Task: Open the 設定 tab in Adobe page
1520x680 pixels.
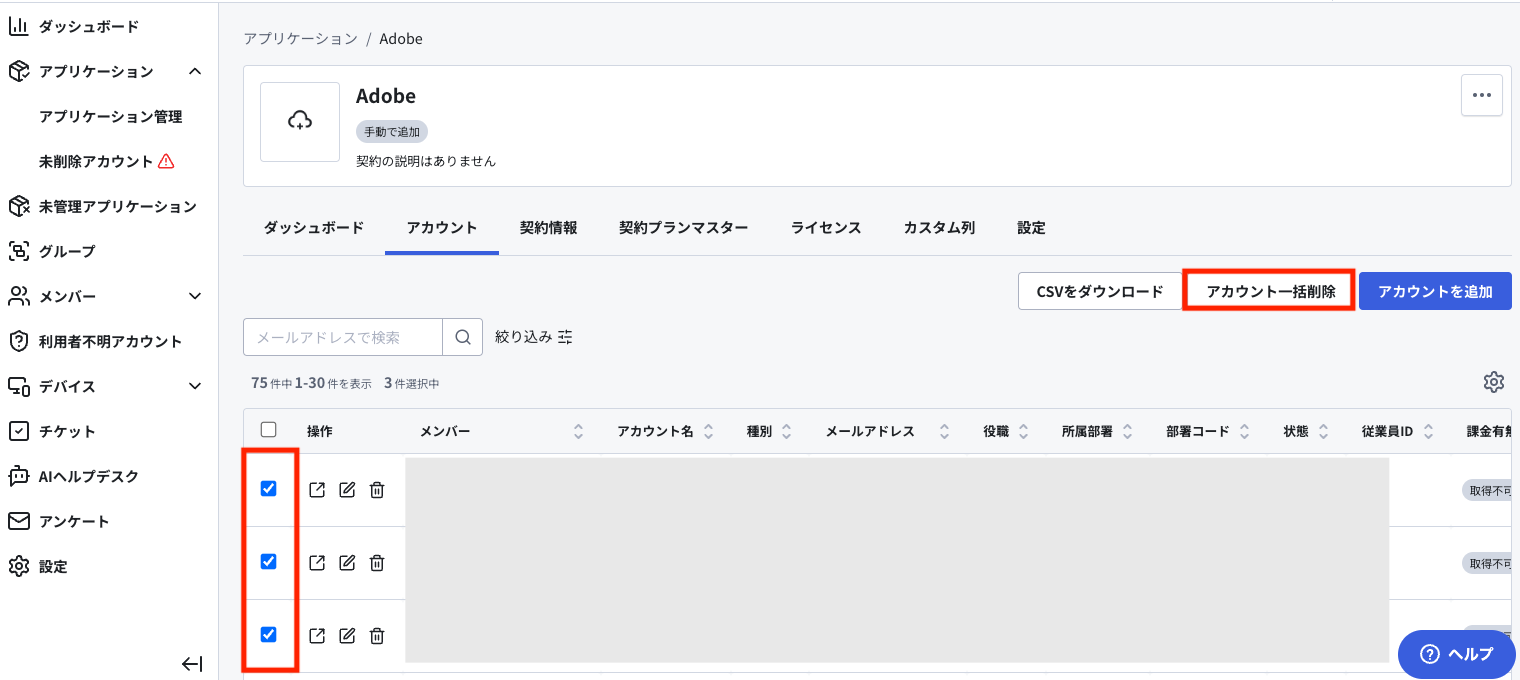Action: [x=1031, y=228]
